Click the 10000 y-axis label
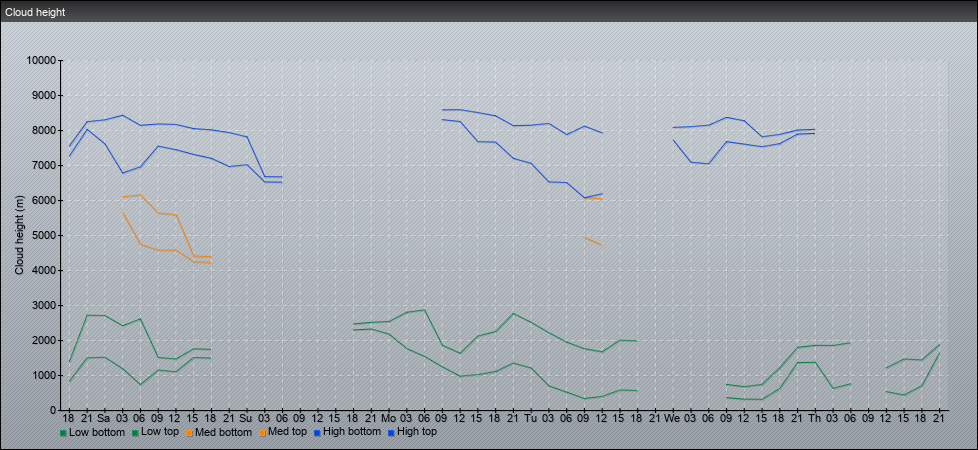Screen dimensions: 978x450 pos(41,61)
